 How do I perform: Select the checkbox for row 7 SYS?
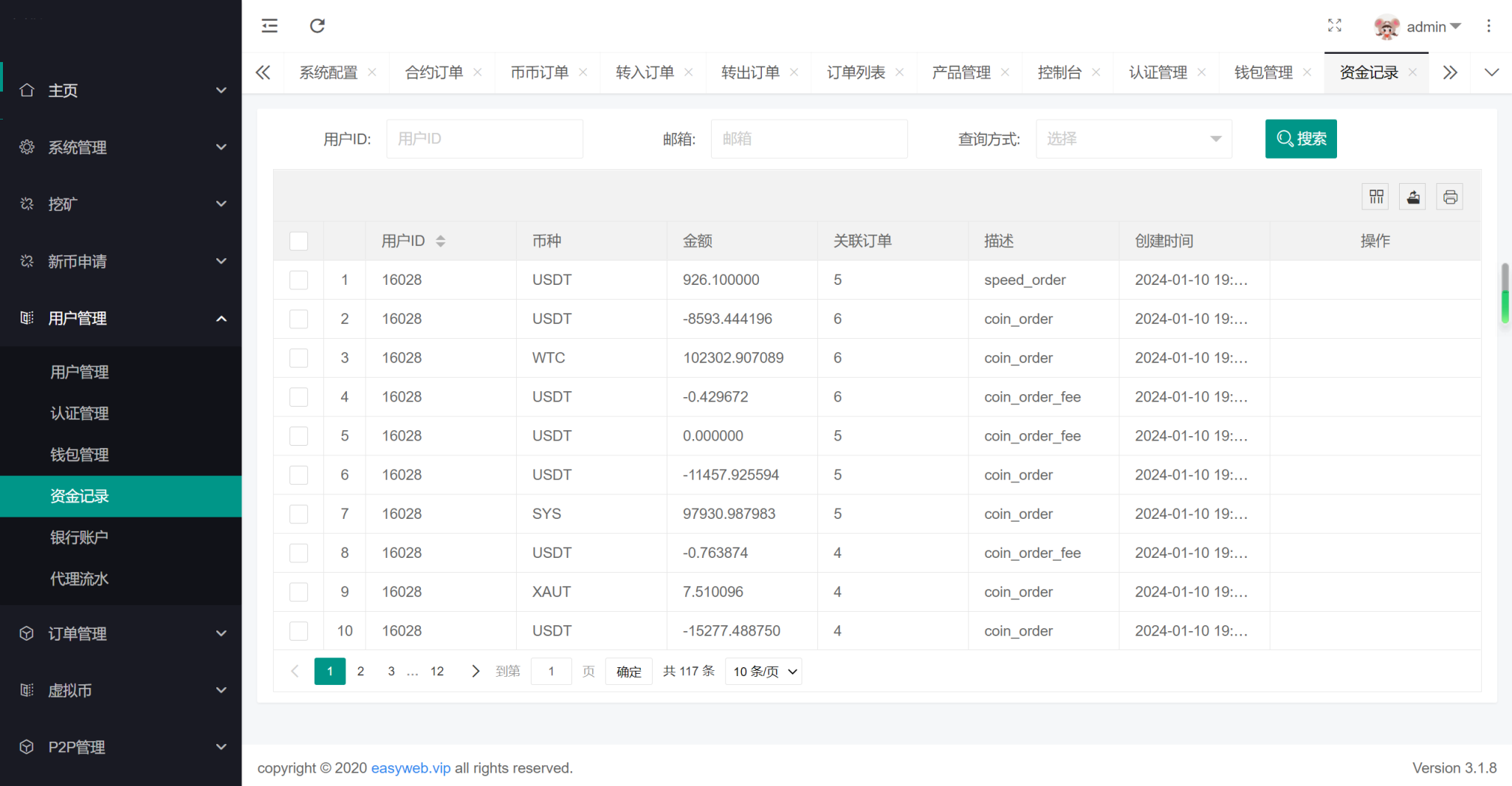[x=299, y=514]
